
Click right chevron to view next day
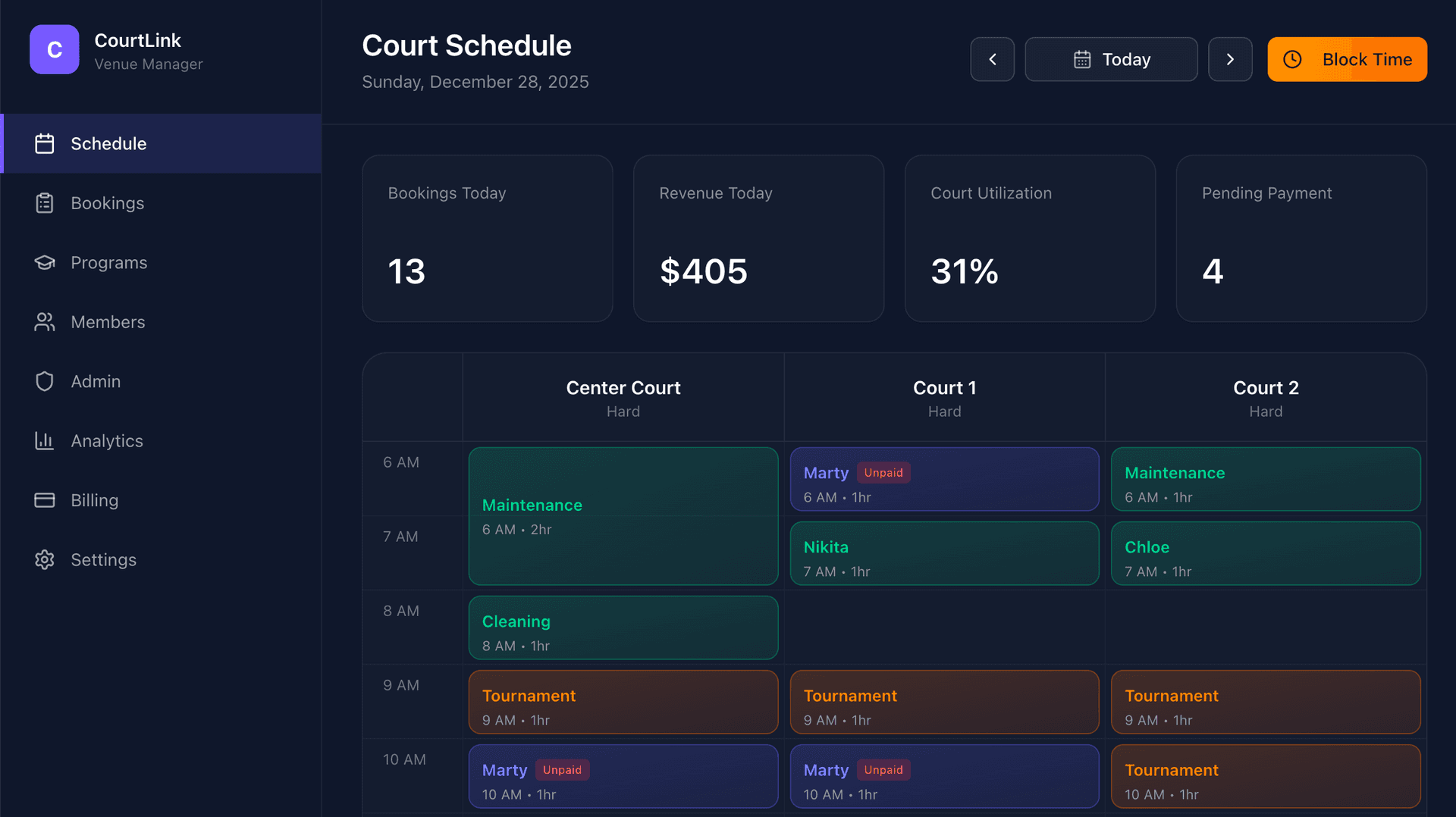pyautogui.click(x=1230, y=59)
